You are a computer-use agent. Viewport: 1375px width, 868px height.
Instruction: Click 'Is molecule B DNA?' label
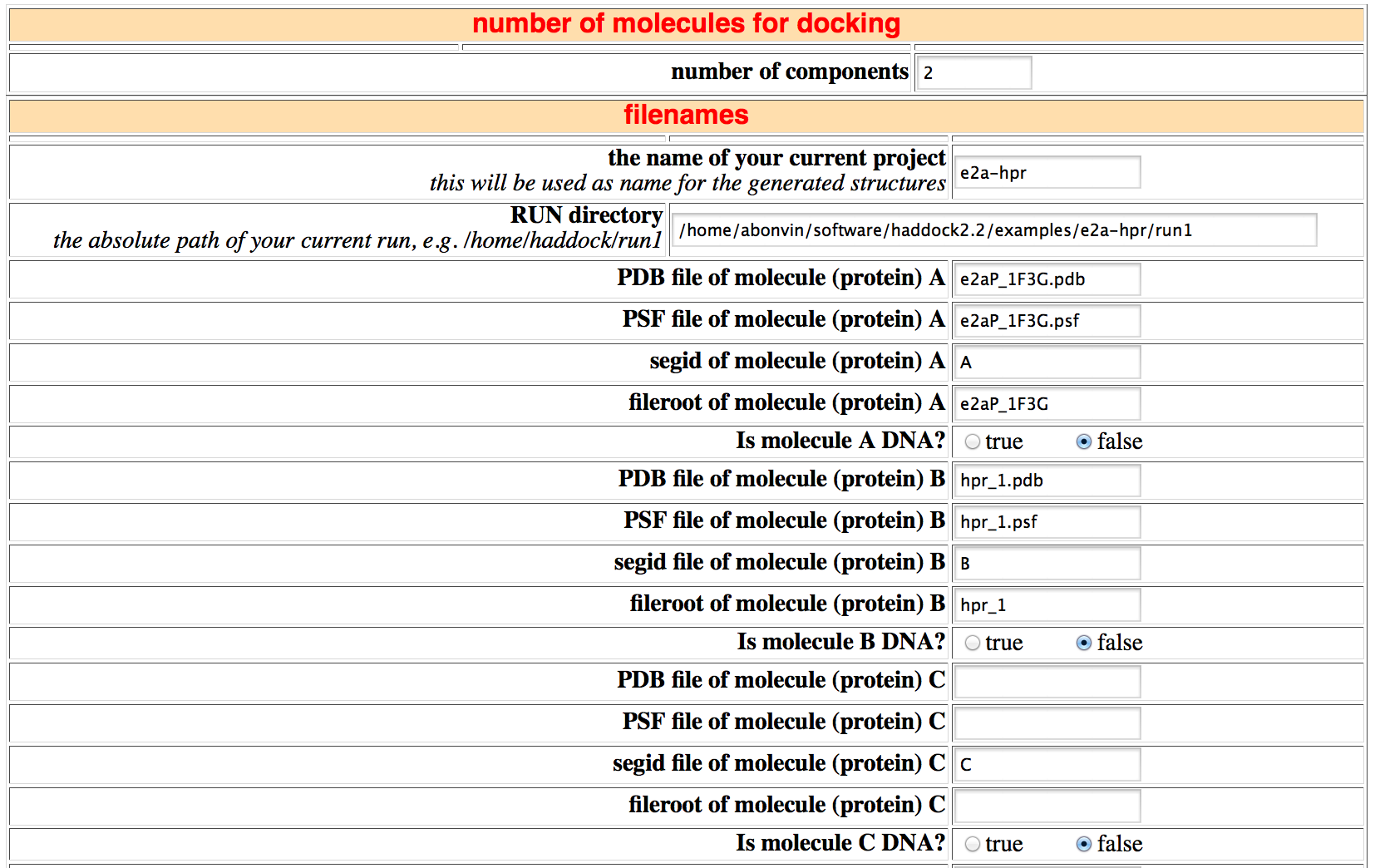click(x=840, y=642)
